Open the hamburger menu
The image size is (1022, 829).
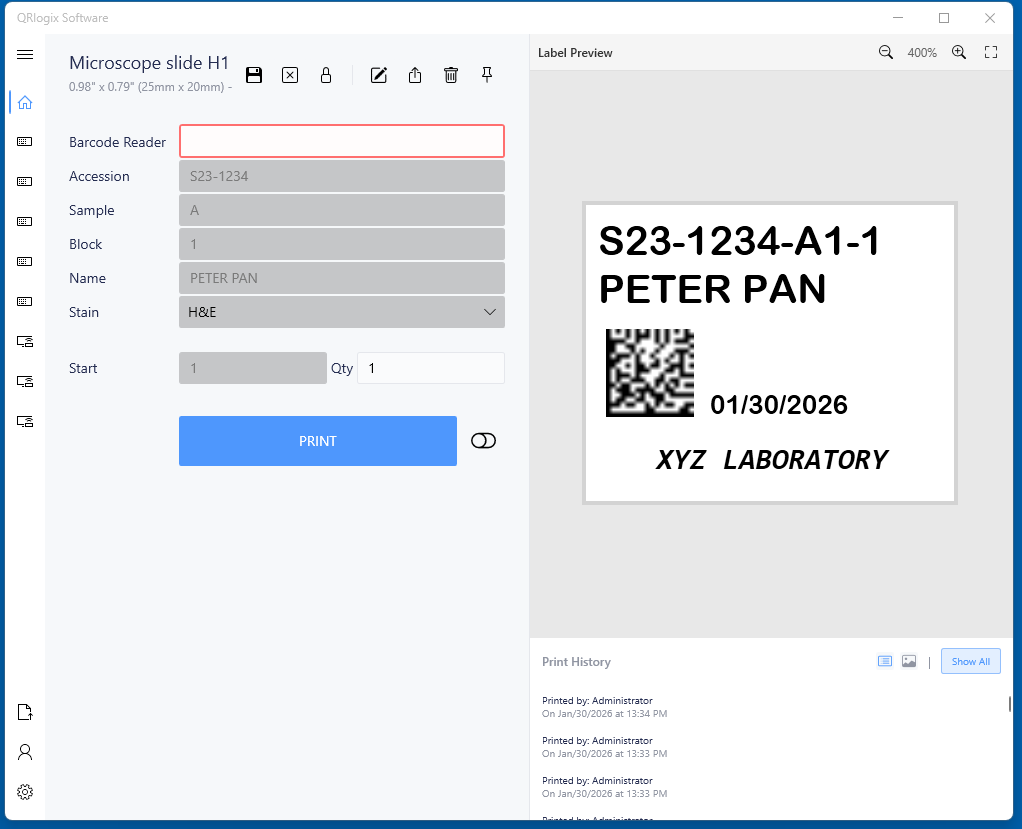pos(25,54)
